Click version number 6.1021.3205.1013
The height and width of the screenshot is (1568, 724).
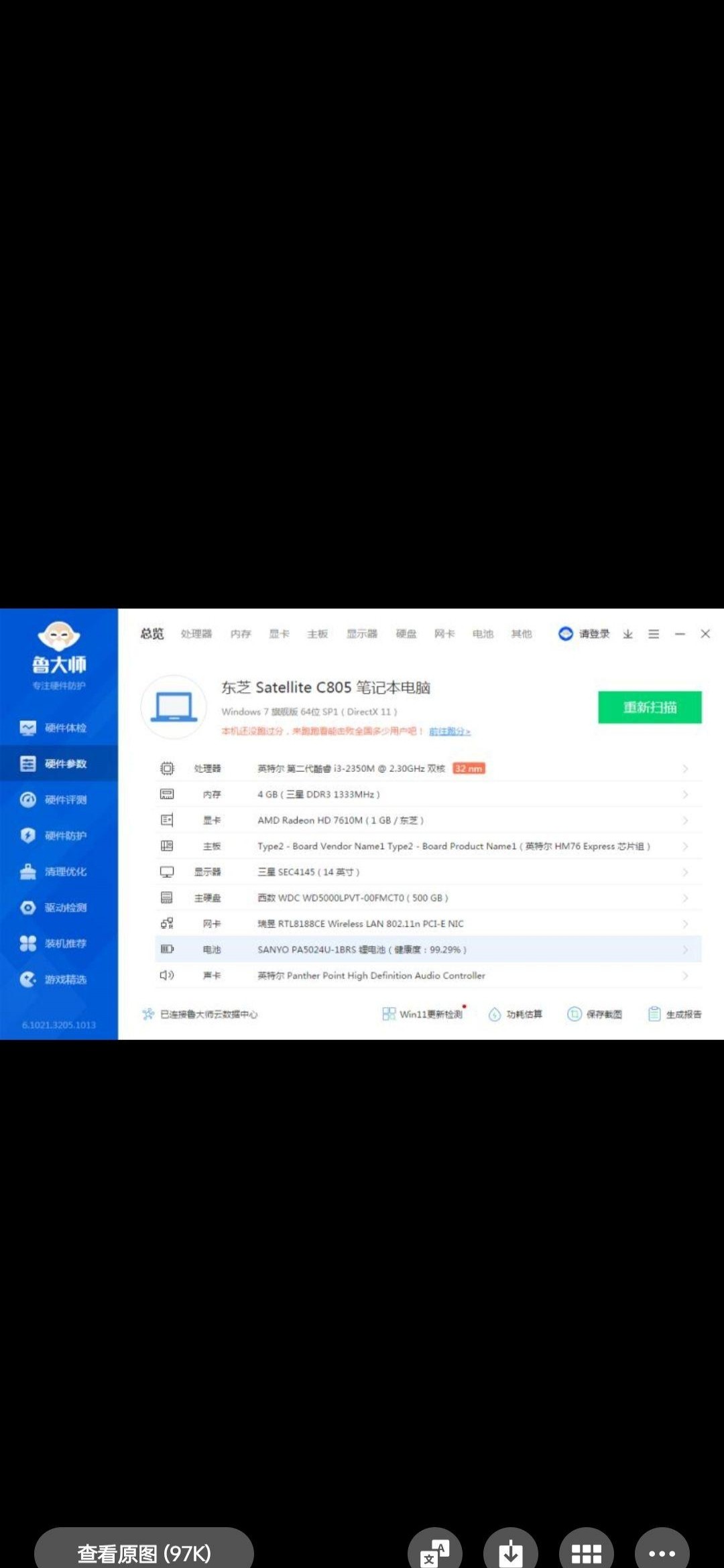[59, 1025]
